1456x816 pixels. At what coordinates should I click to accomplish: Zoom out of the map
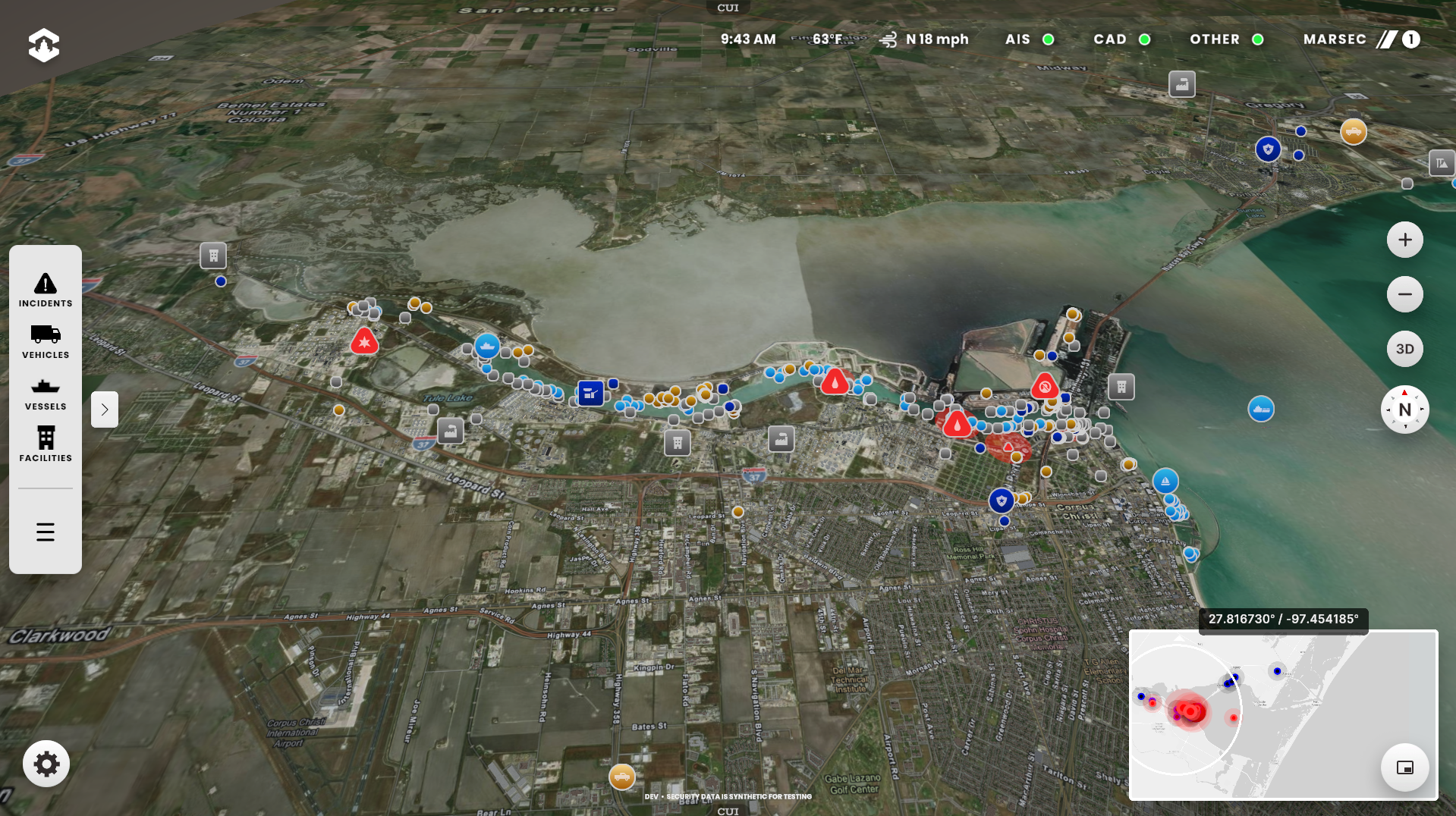pos(1404,294)
